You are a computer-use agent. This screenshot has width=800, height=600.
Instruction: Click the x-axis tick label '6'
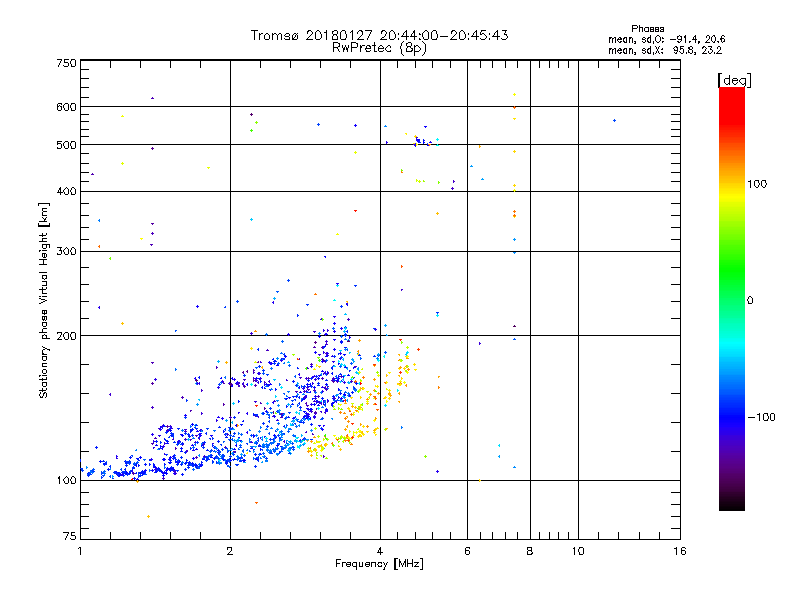tap(467, 551)
